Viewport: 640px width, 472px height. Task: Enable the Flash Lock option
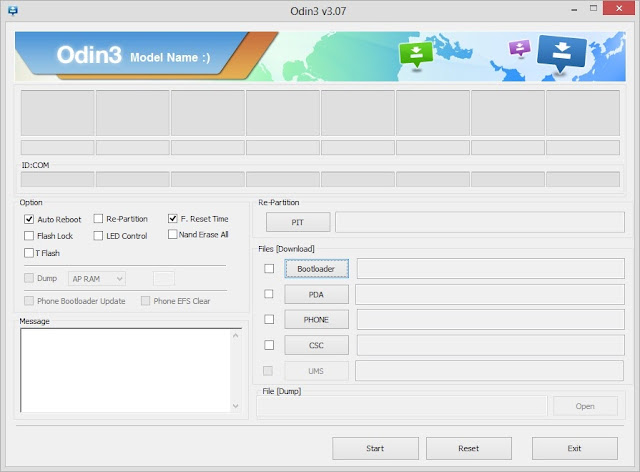(x=29, y=236)
